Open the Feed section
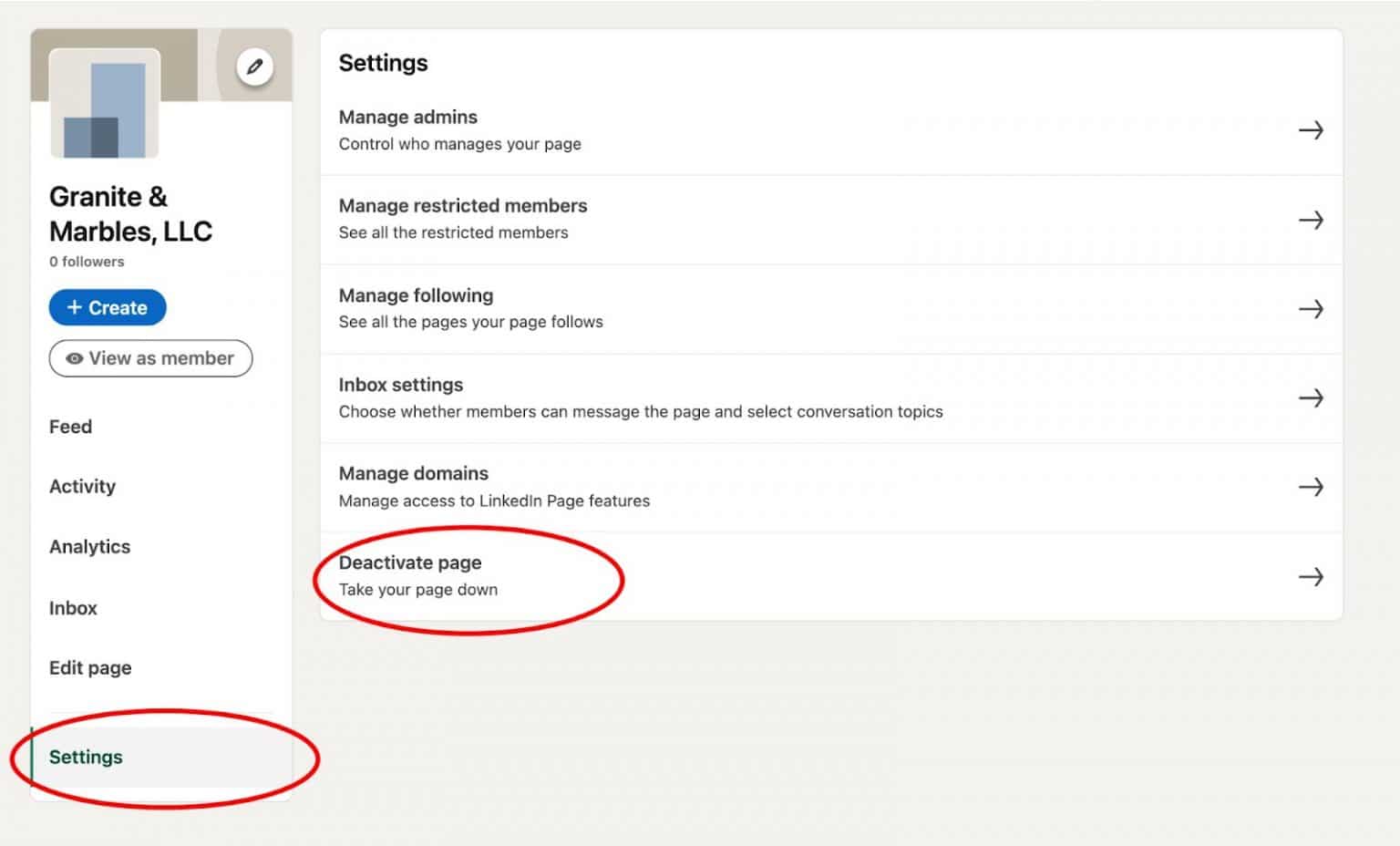The image size is (1400, 846). tap(70, 427)
